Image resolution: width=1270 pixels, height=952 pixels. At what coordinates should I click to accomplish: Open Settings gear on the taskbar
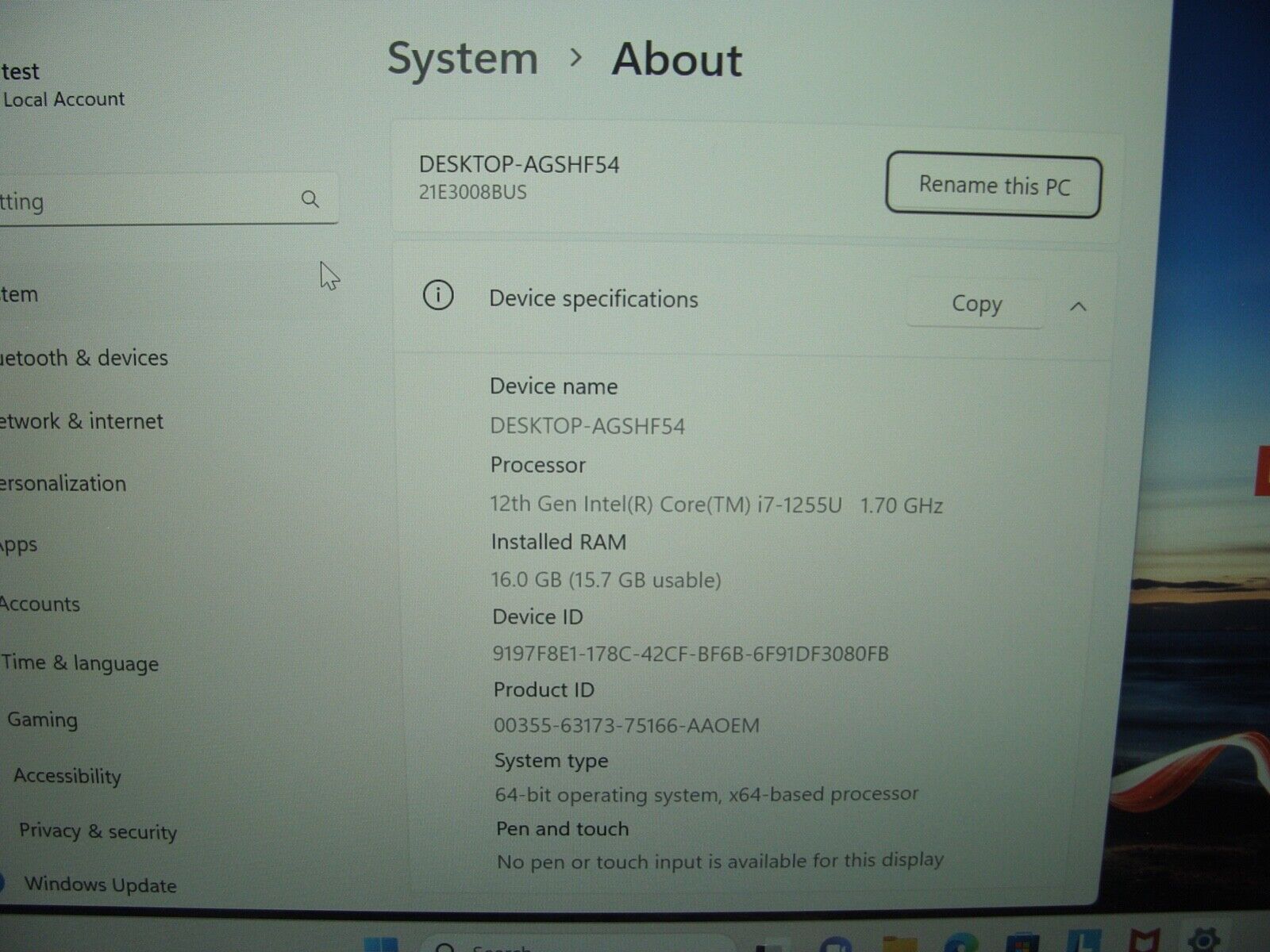coord(1203,941)
